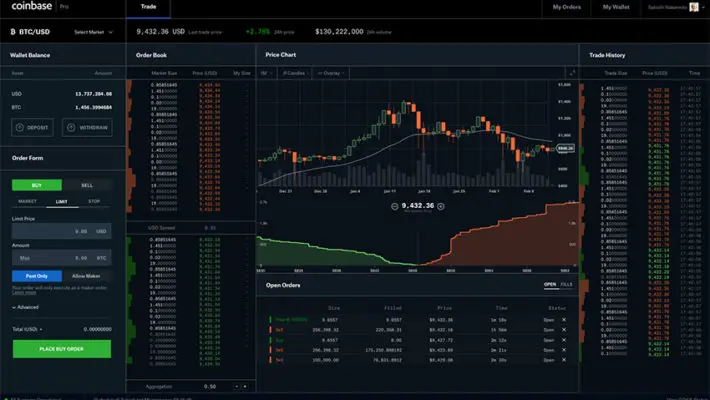The height and width of the screenshot is (400, 710).
Task: Click the plus icon beside mid-market price
Action: pos(441,206)
